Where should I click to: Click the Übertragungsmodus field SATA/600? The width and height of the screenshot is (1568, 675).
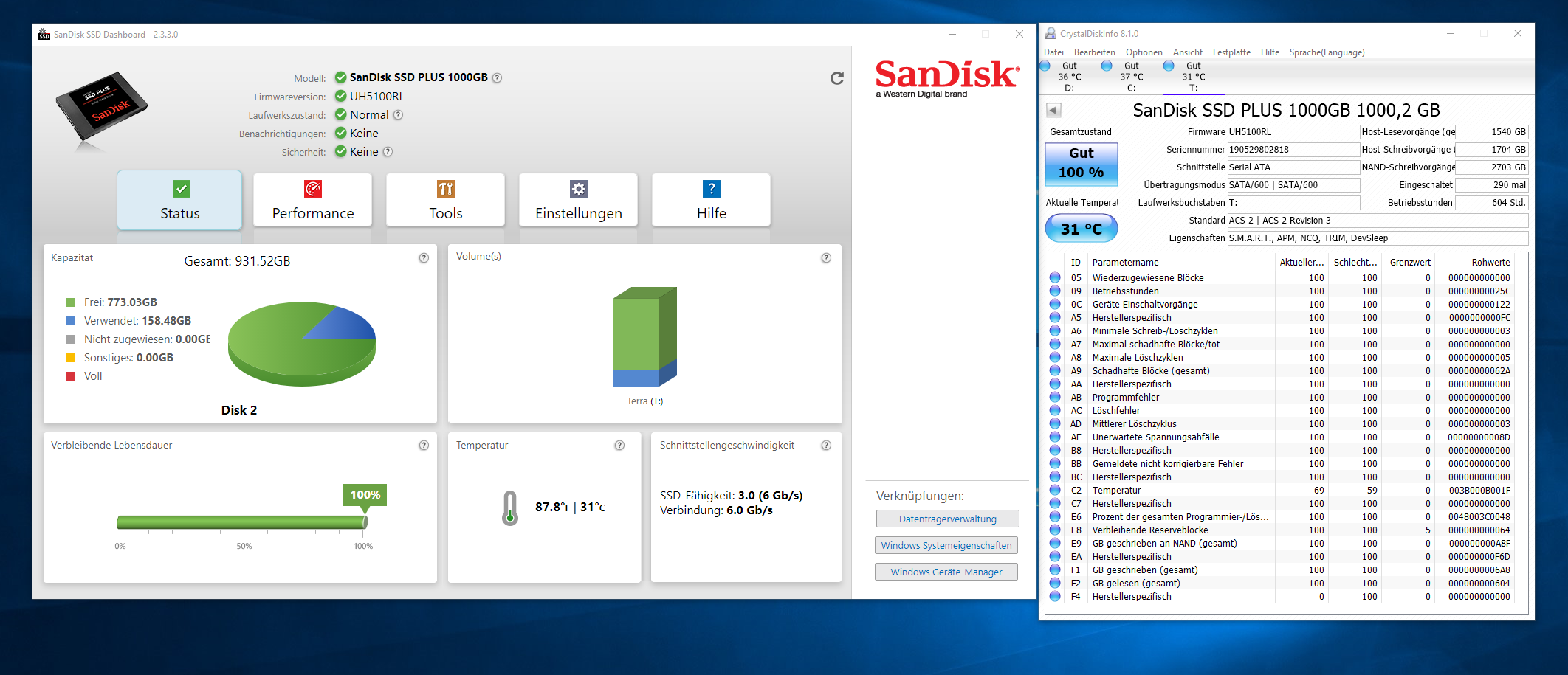point(1293,185)
